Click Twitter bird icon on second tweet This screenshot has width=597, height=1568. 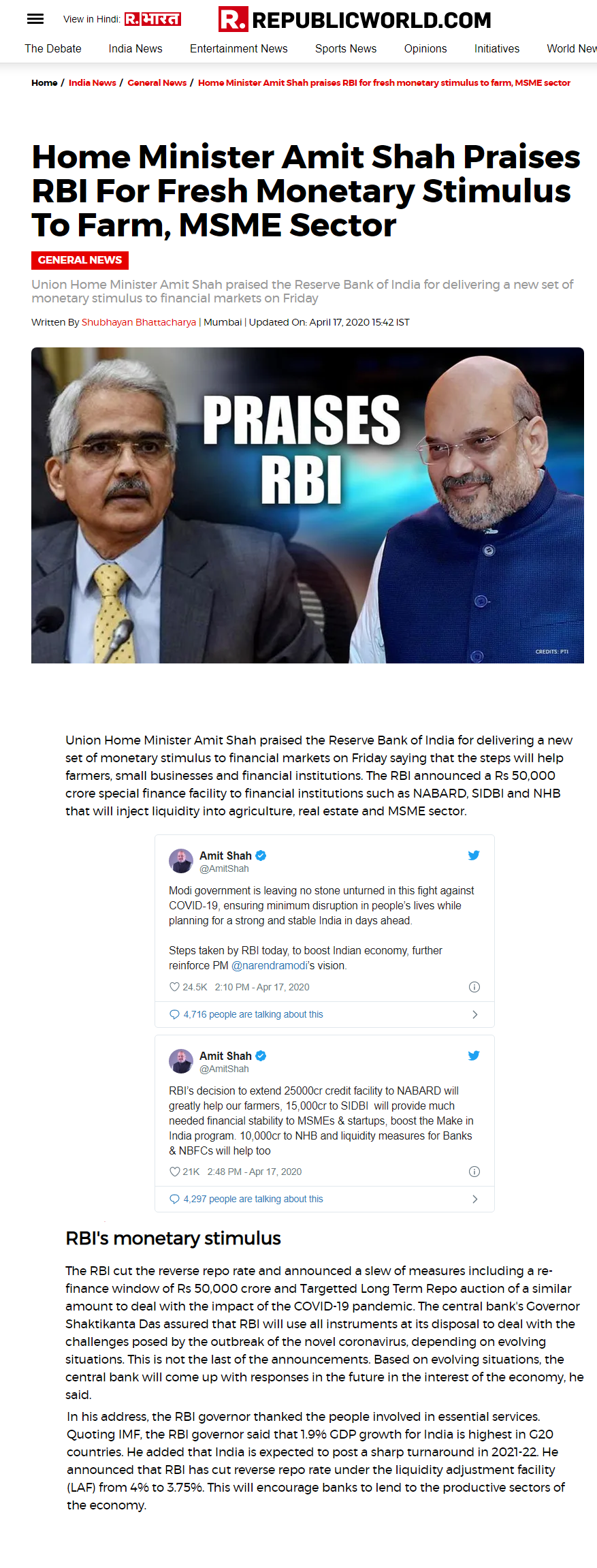coord(474,1056)
